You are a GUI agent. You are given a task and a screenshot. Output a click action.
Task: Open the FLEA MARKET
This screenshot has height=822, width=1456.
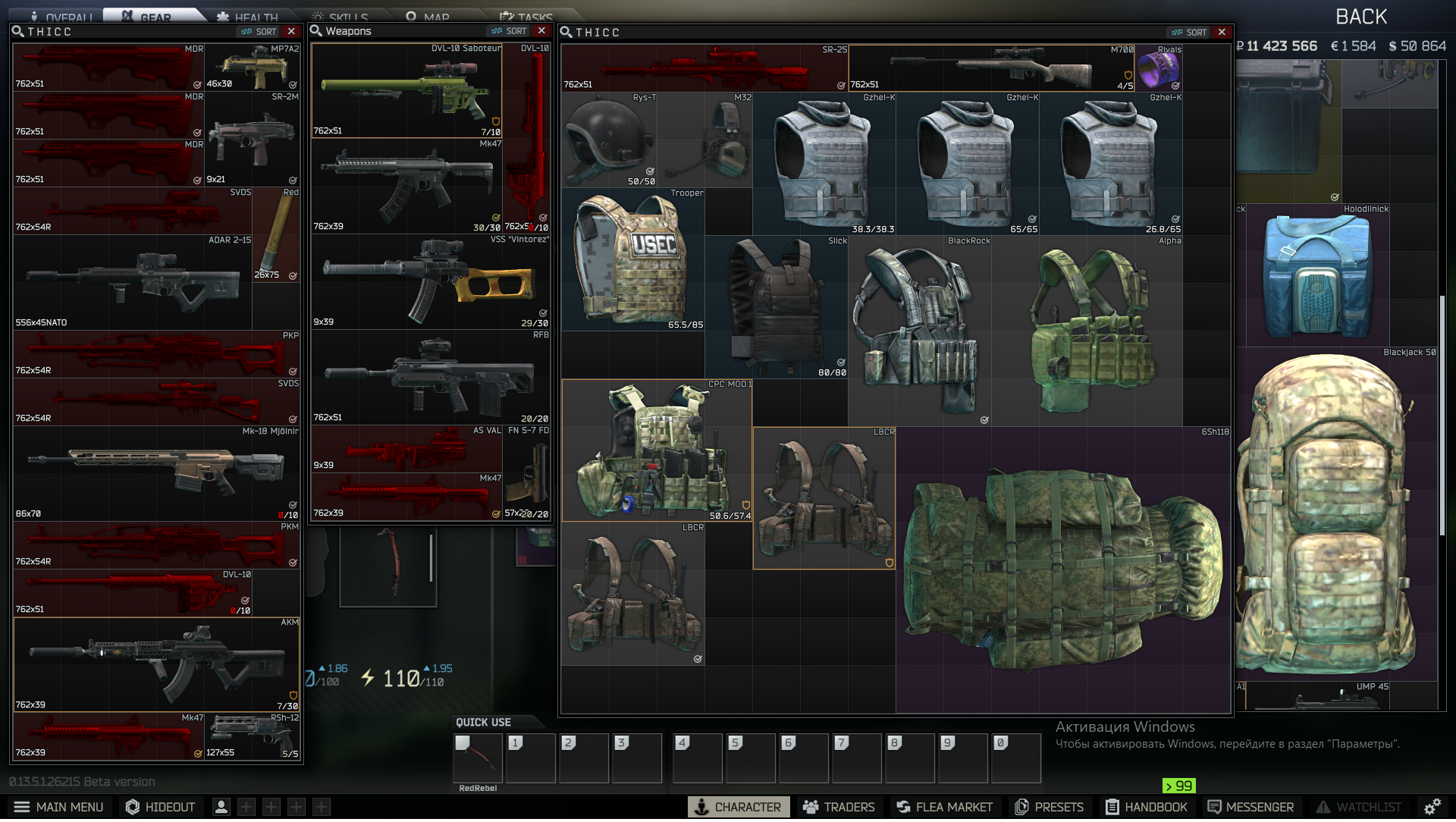(x=945, y=807)
